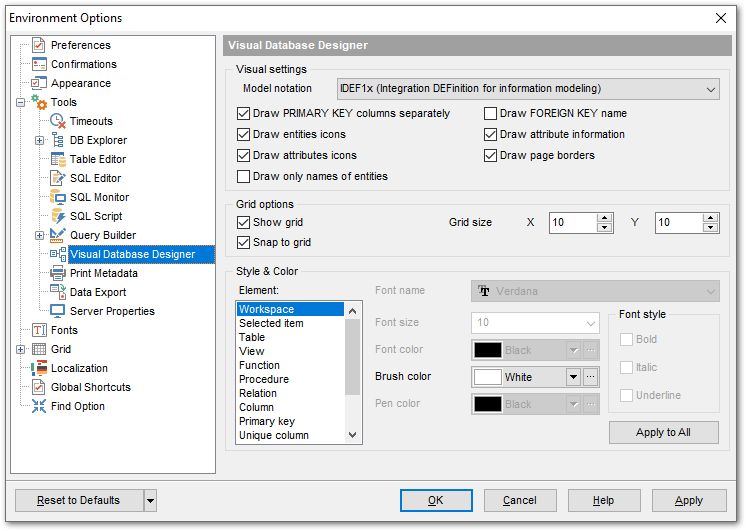Click the Tools gears icon
Viewport: 746px width, 531px height.
[39, 102]
